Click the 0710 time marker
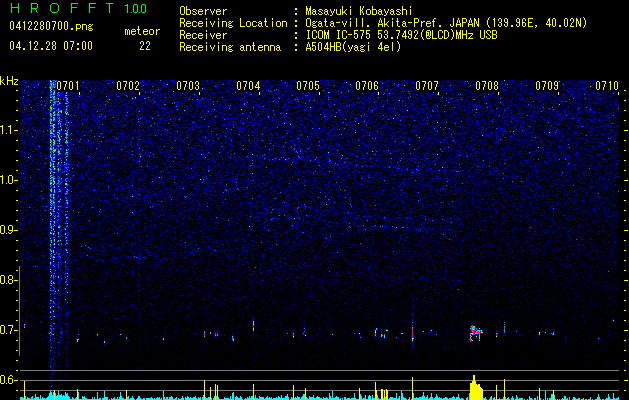Viewport: 629px width, 400px height. point(607,85)
